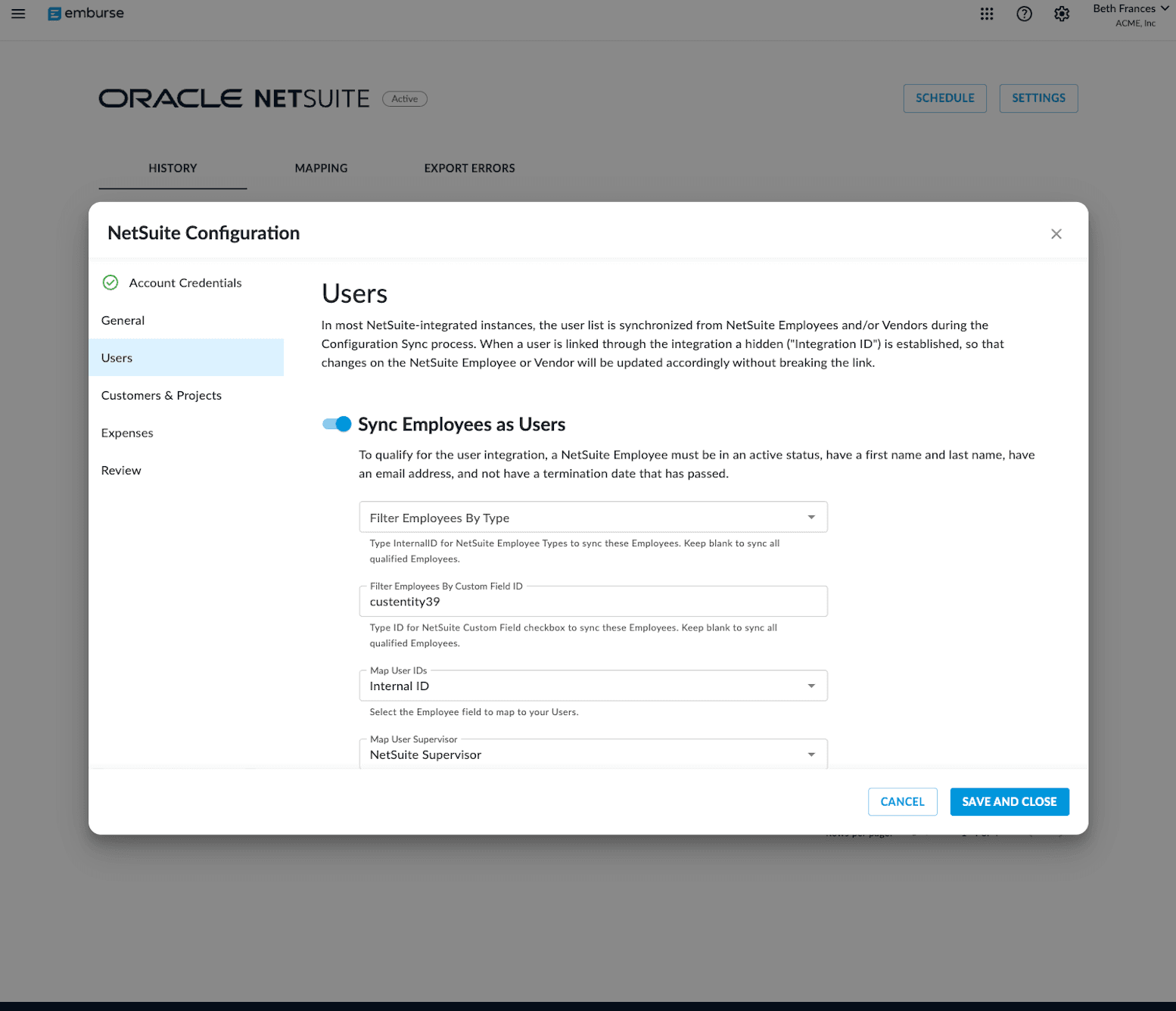The height and width of the screenshot is (1011, 1176).
Task: Open the apps grid launcher
Action: 986,14
